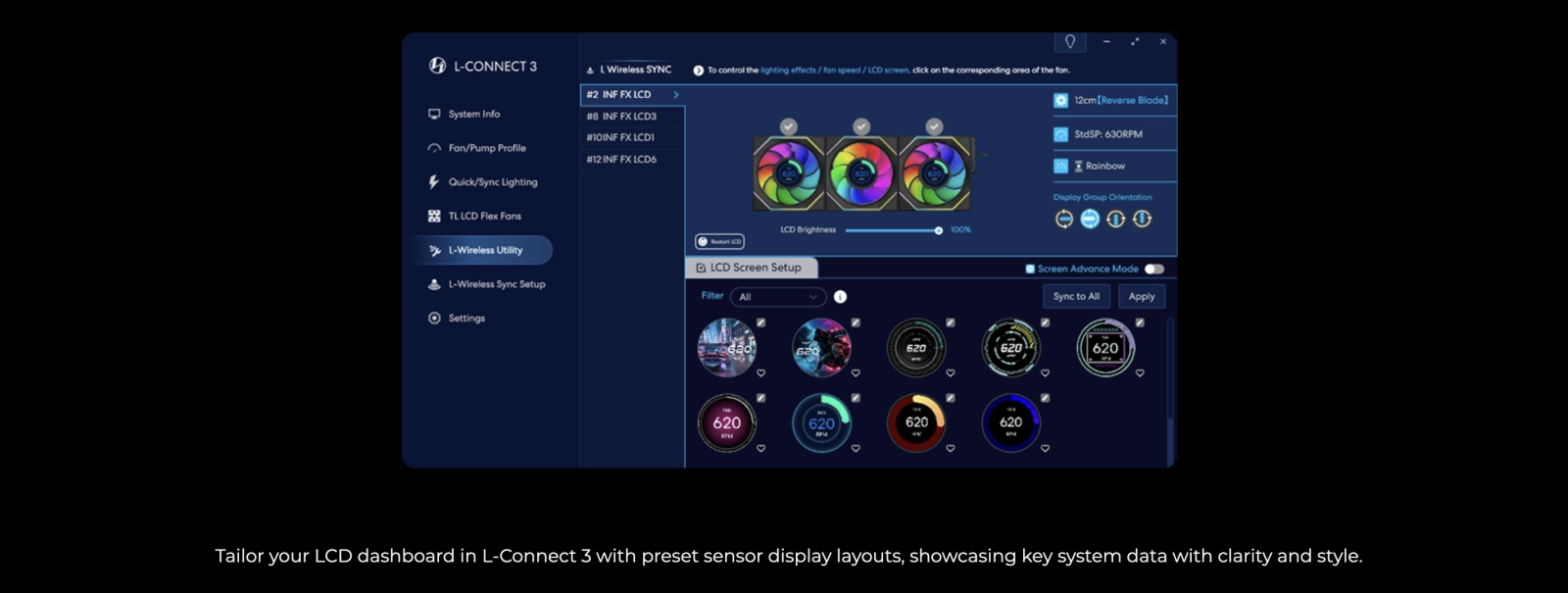Select the magenta FAN 620 RPM preset
This screenshot has width=1568, height=593.
tap(726, 422)
